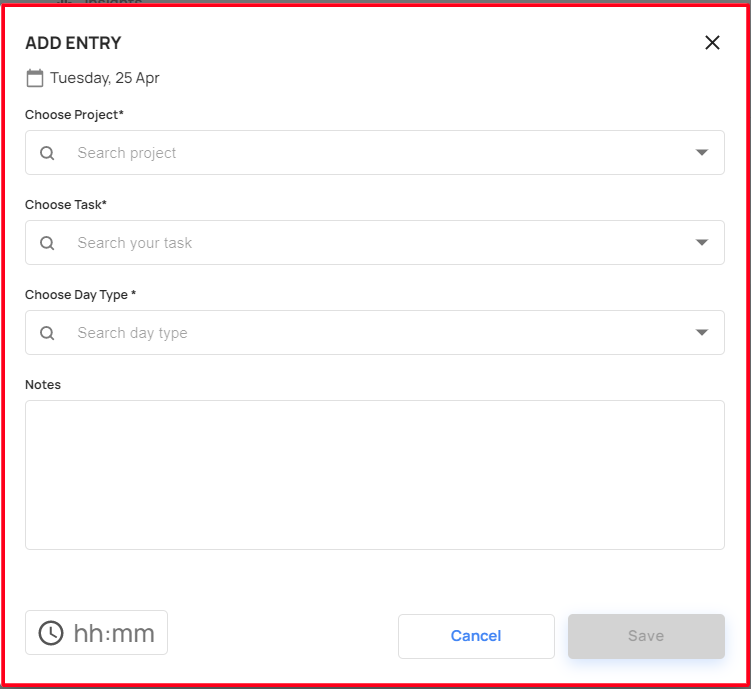Close the Add Entry dialog with X
Image resolution: width=751 pixels, height=689 pixels.
pyautogui.click(x=712, y=43)
